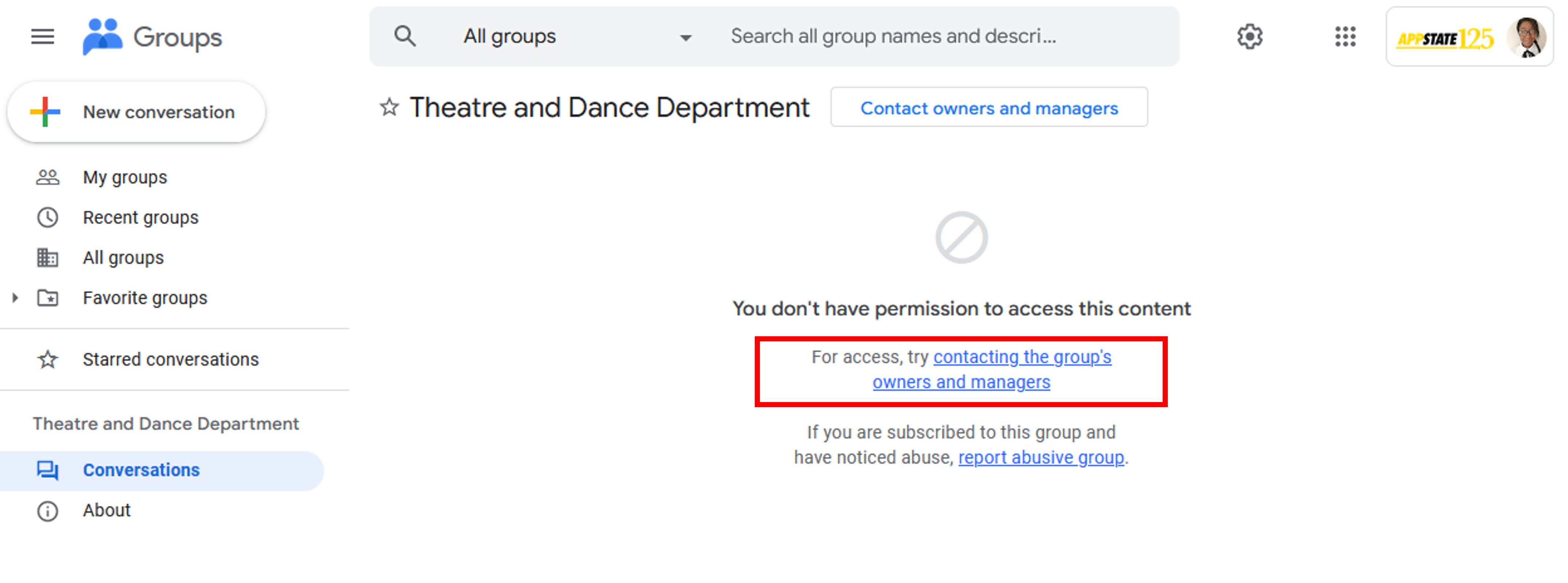Viewport: 1568px width, 583px height.
Task: Expand the Favorite groups tree arrow
Action: 15,298
